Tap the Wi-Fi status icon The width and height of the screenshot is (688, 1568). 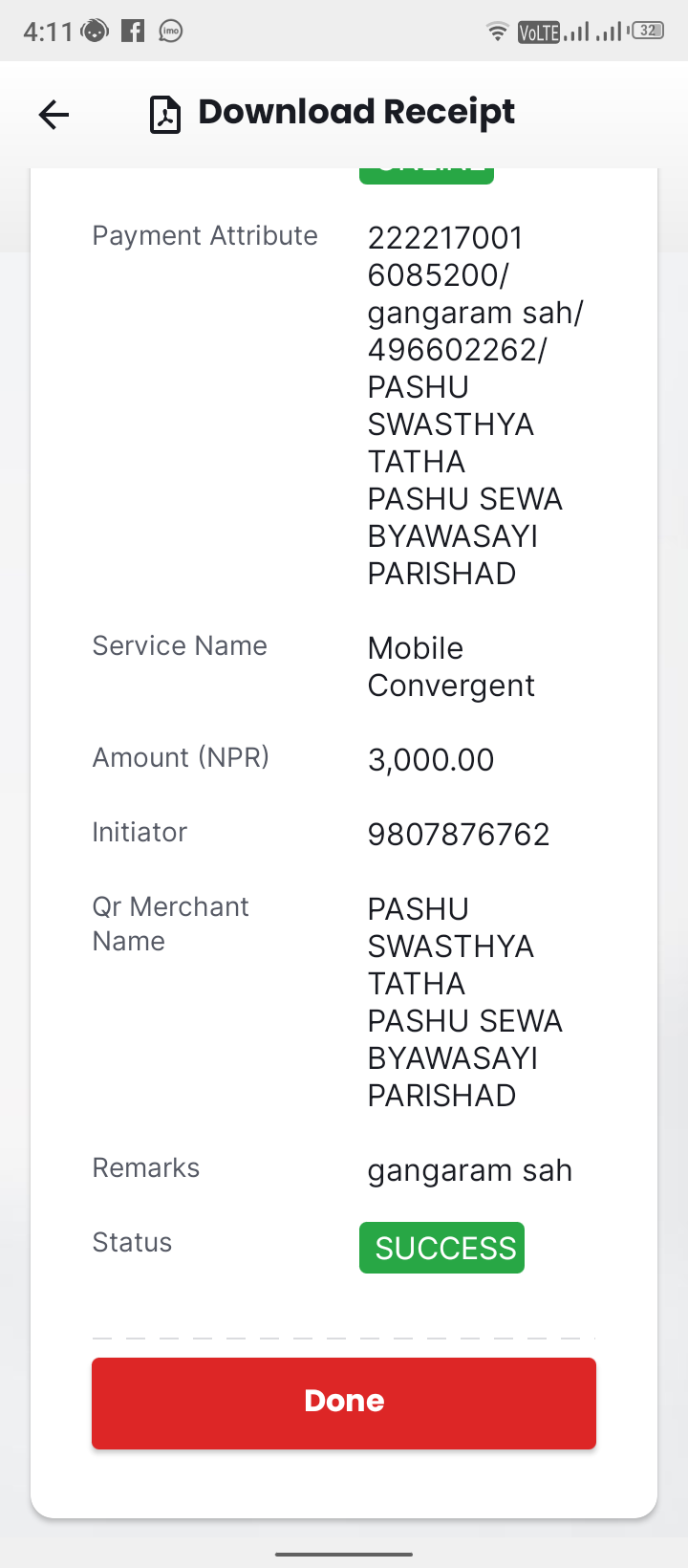[x=497, y=32]
